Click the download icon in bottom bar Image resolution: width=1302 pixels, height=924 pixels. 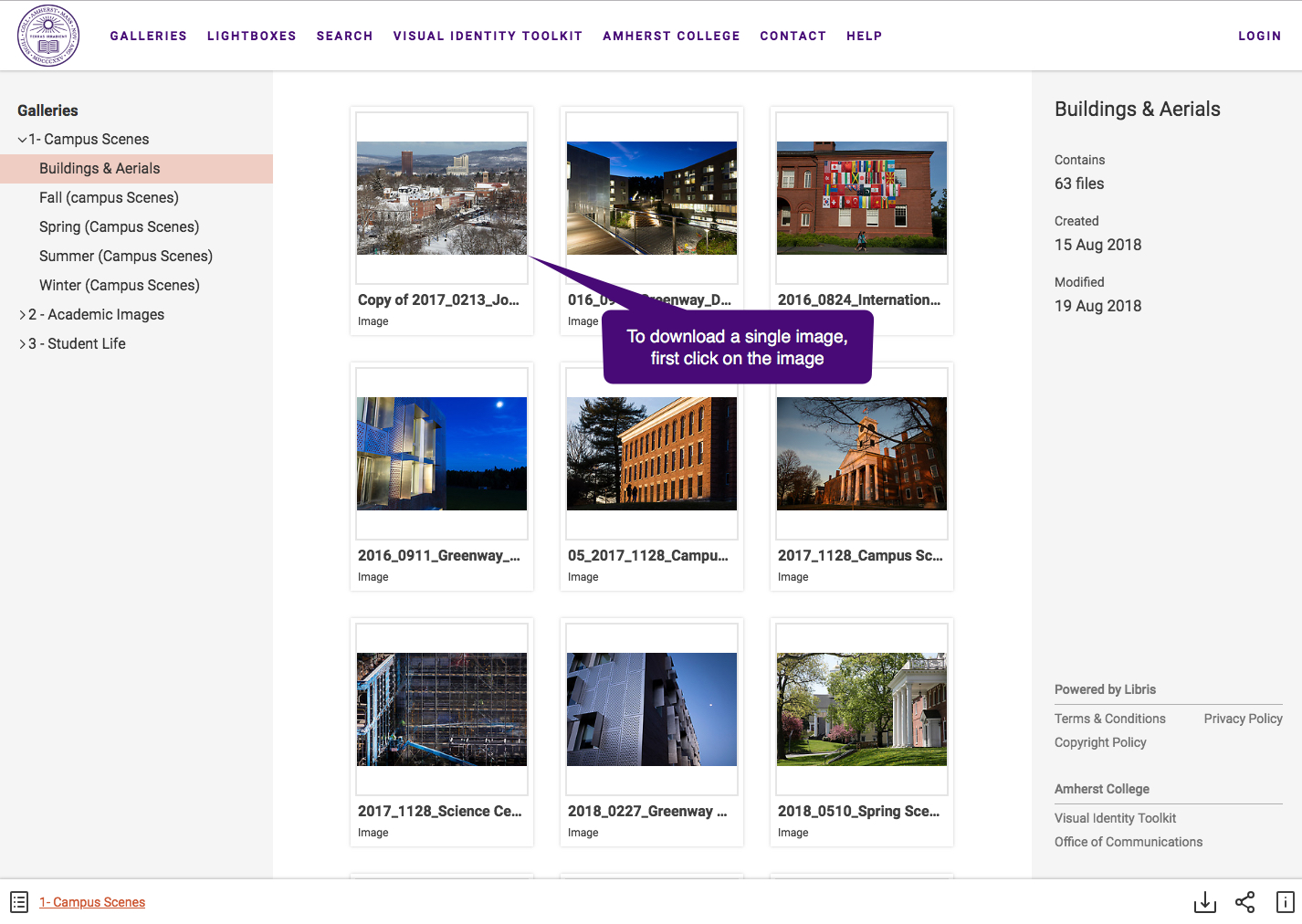click(1205, 902)
